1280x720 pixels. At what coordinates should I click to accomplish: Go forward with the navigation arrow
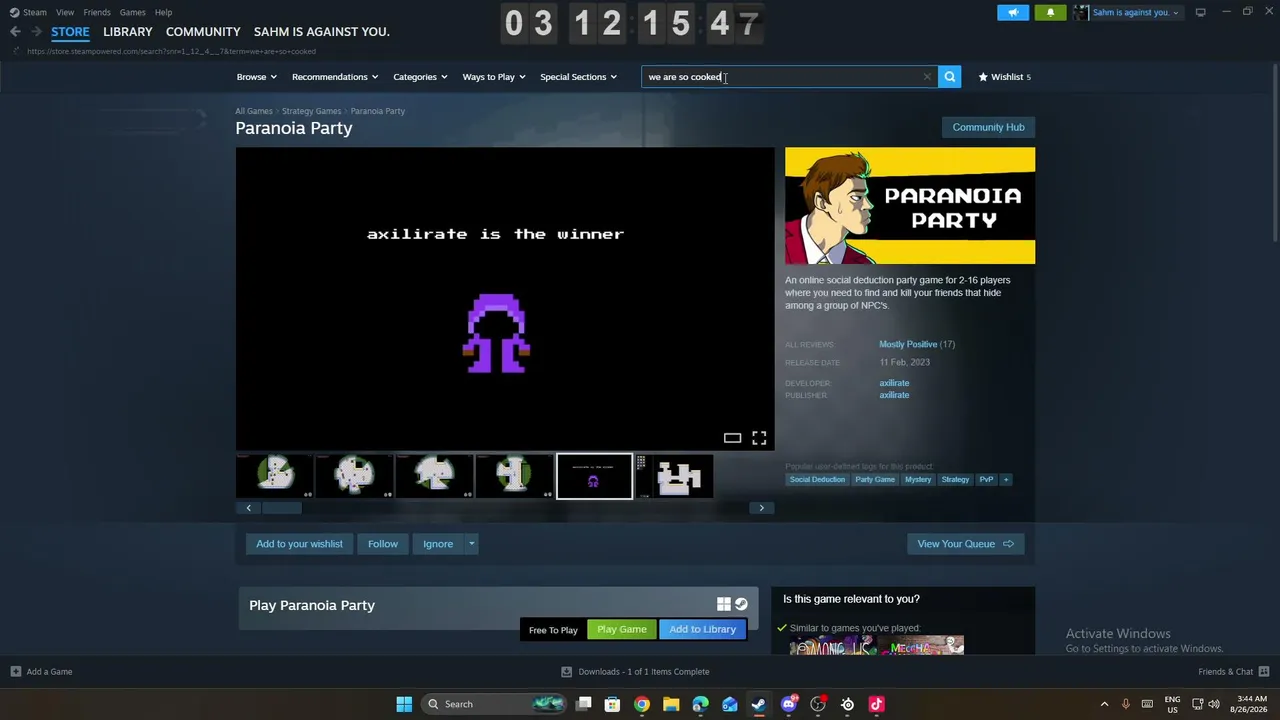click(x=36, y=32)
